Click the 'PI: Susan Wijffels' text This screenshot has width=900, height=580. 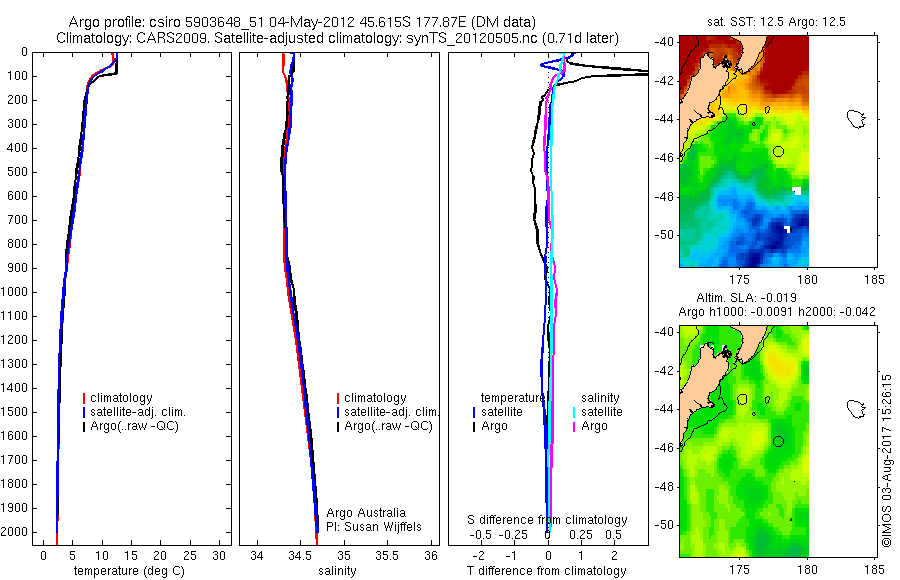tap(374, 527)
